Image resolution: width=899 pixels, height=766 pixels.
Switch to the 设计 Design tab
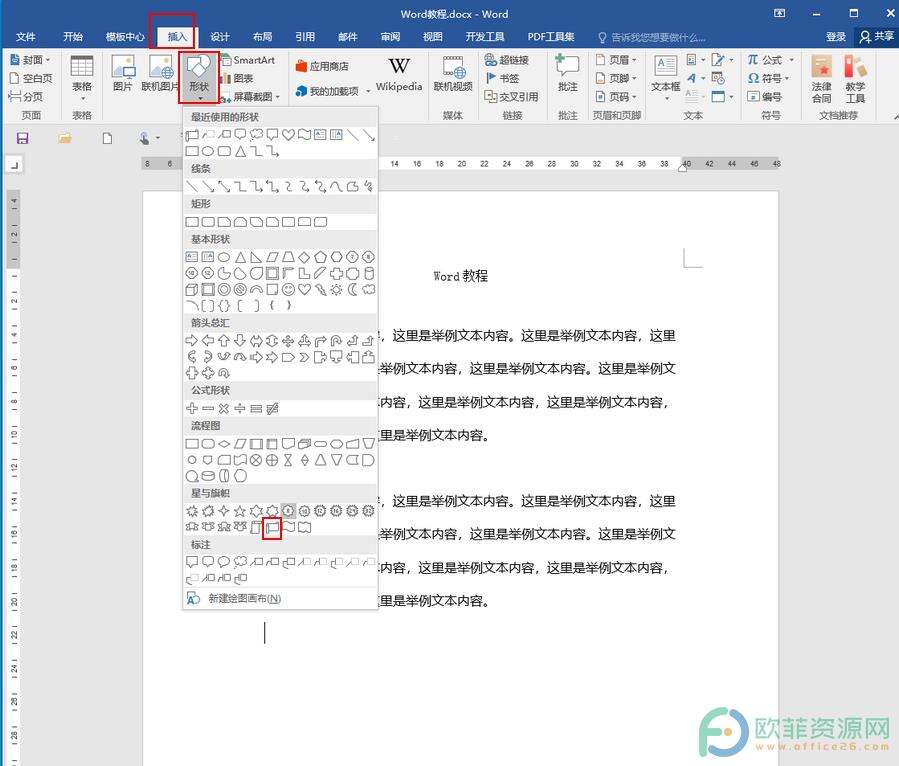pos(220,37)
